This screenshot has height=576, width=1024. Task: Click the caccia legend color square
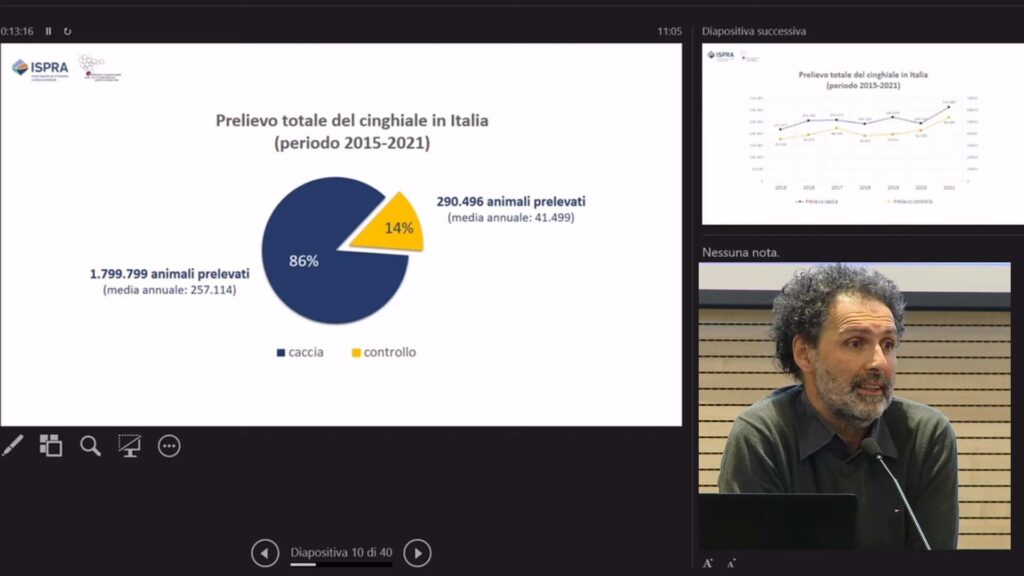point(280,353)
